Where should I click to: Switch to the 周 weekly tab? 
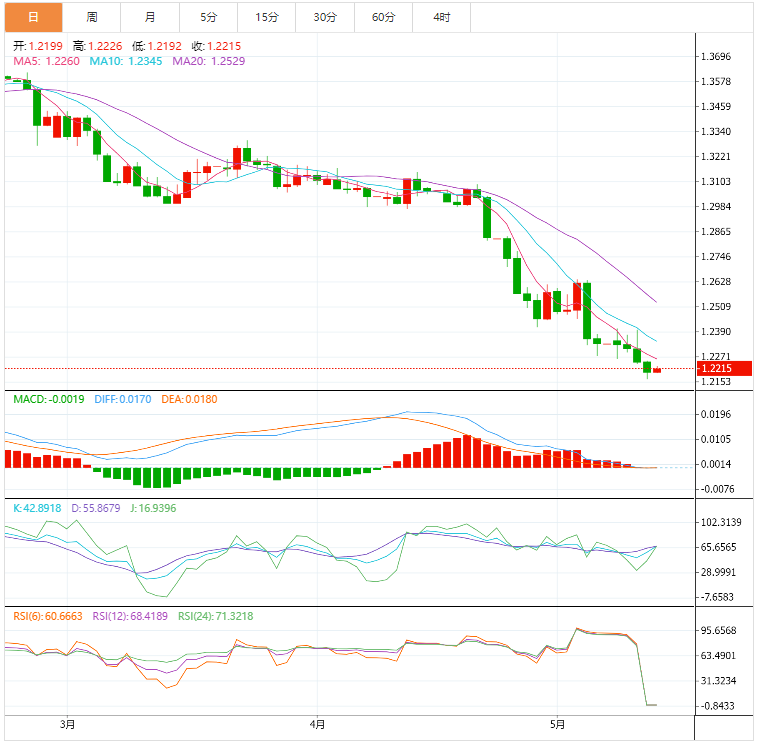tap(91, 17)
